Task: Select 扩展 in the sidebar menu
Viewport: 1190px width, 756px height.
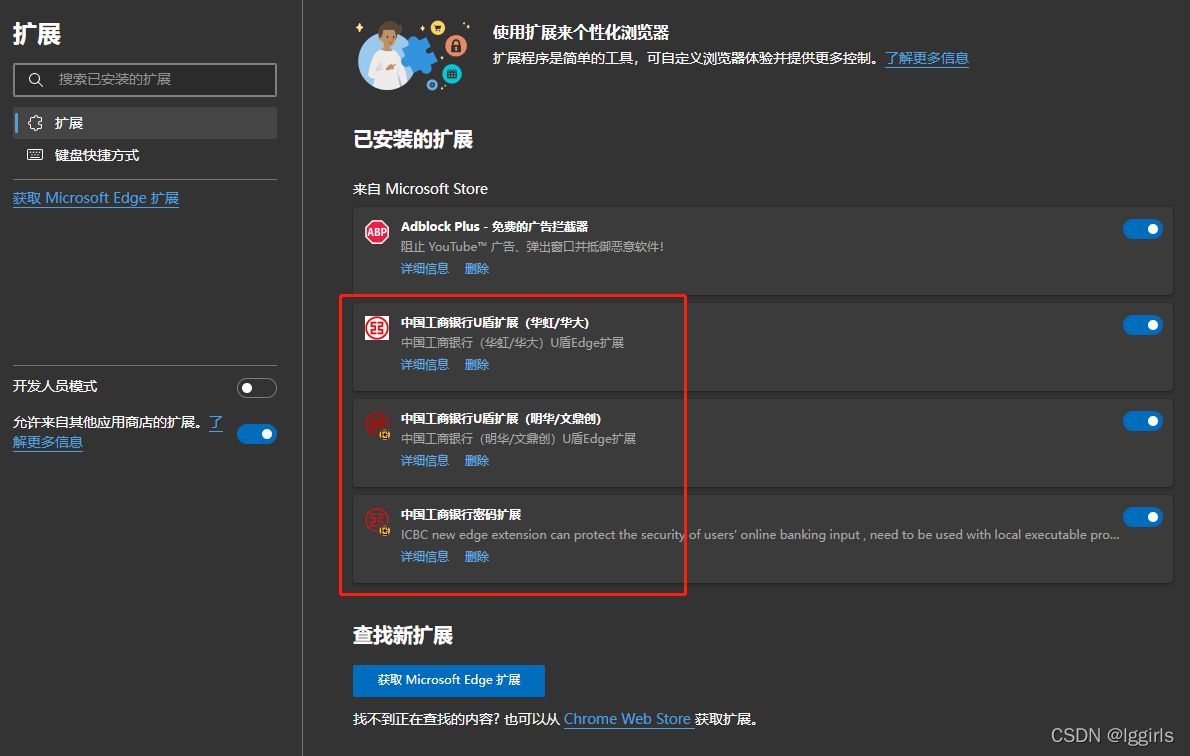Action: click(x=145, y=123)
